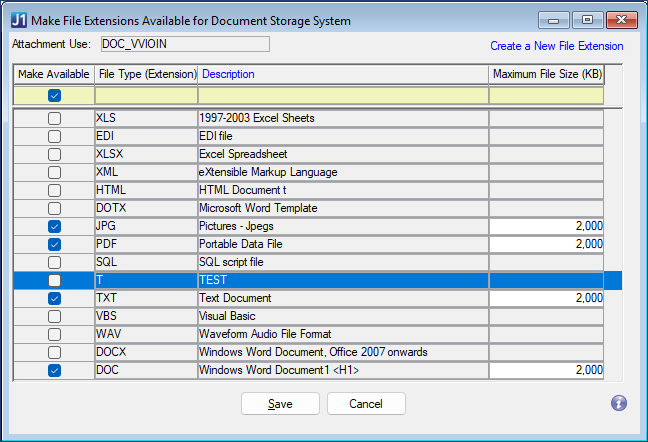Click the Make Available column header

tap(54, 74)
